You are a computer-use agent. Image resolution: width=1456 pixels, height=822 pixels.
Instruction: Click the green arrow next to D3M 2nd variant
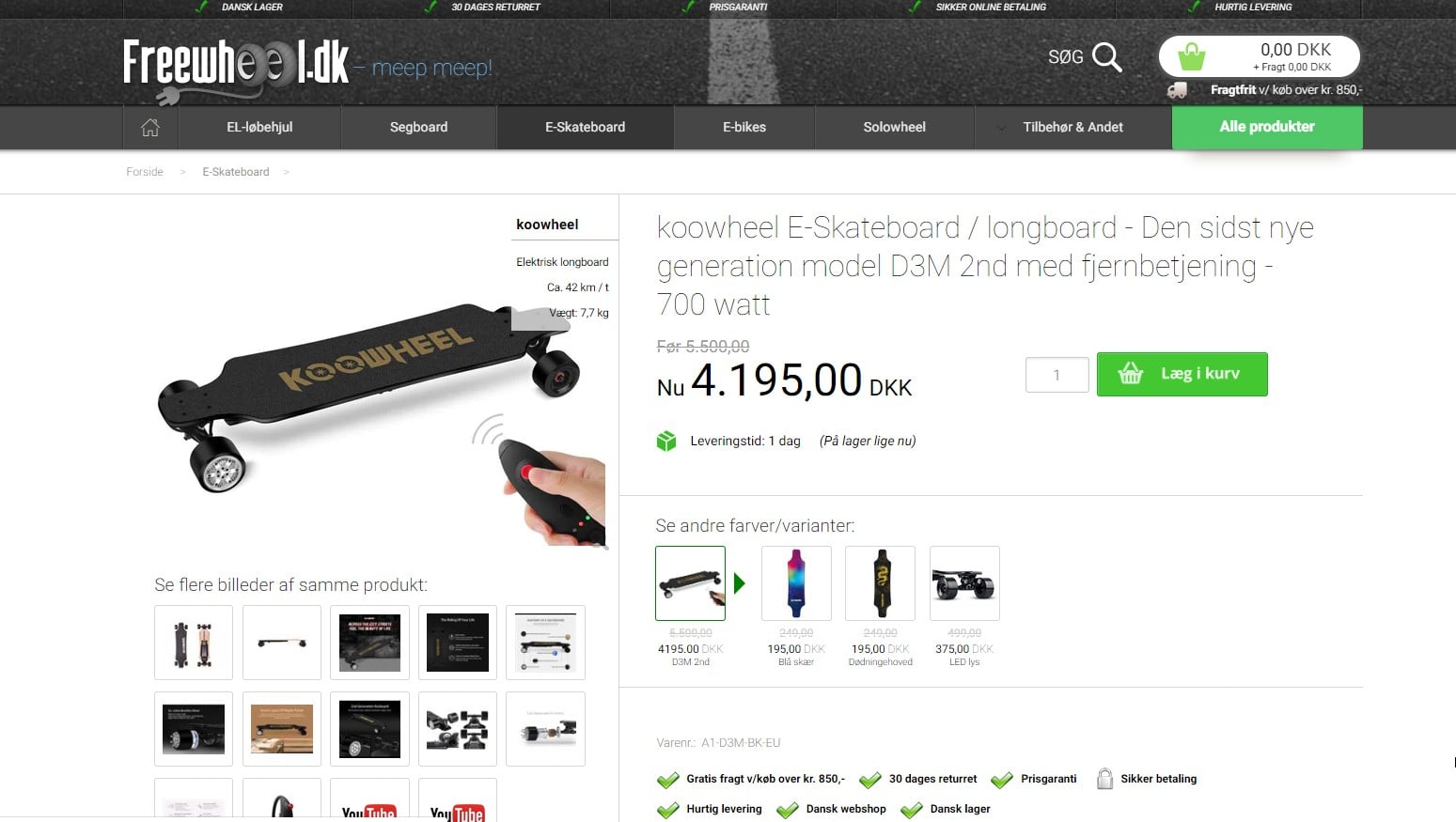point(740,583)
